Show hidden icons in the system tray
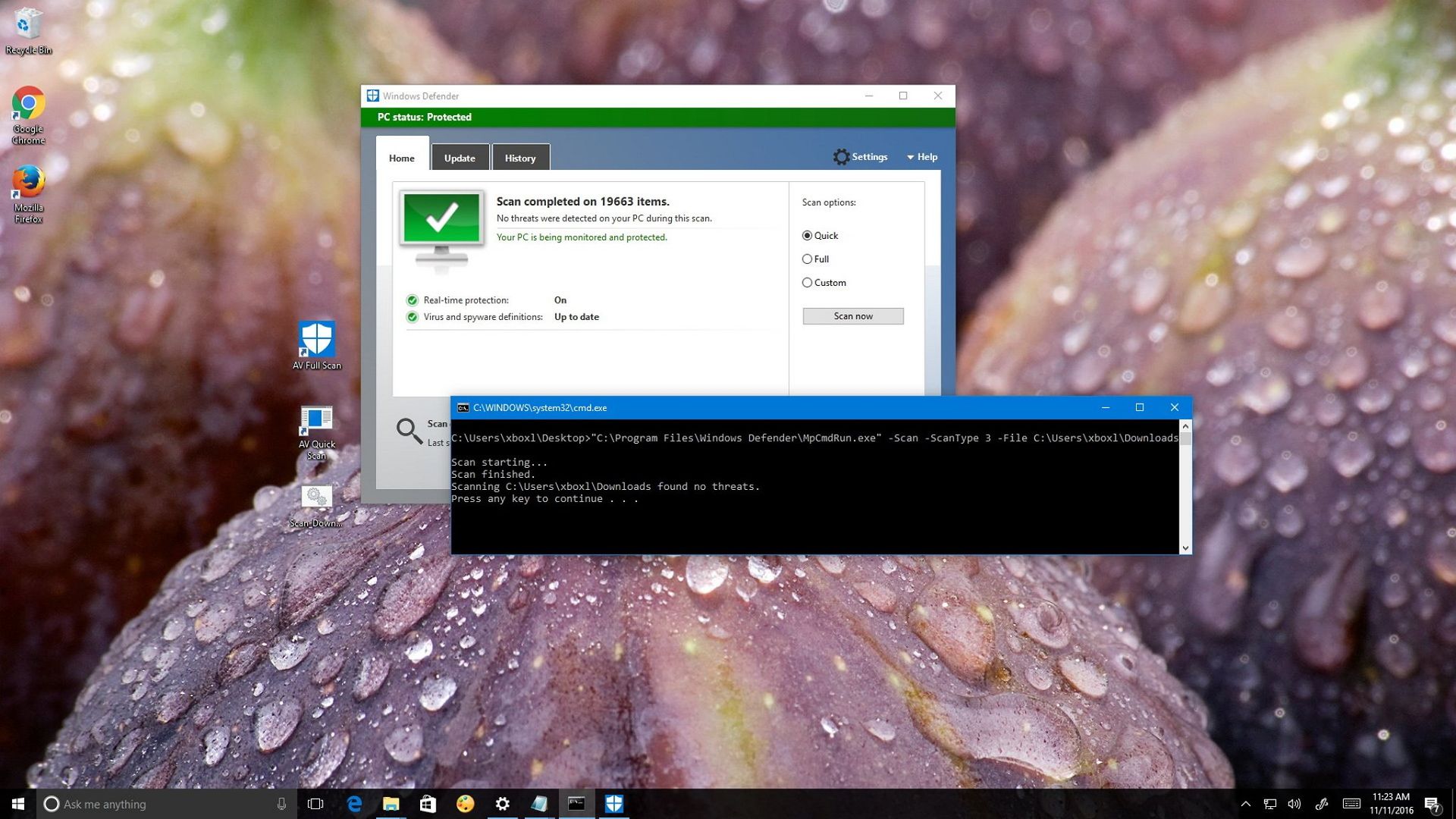This screenshot has width=1456, height=819. pos(1246,804)
